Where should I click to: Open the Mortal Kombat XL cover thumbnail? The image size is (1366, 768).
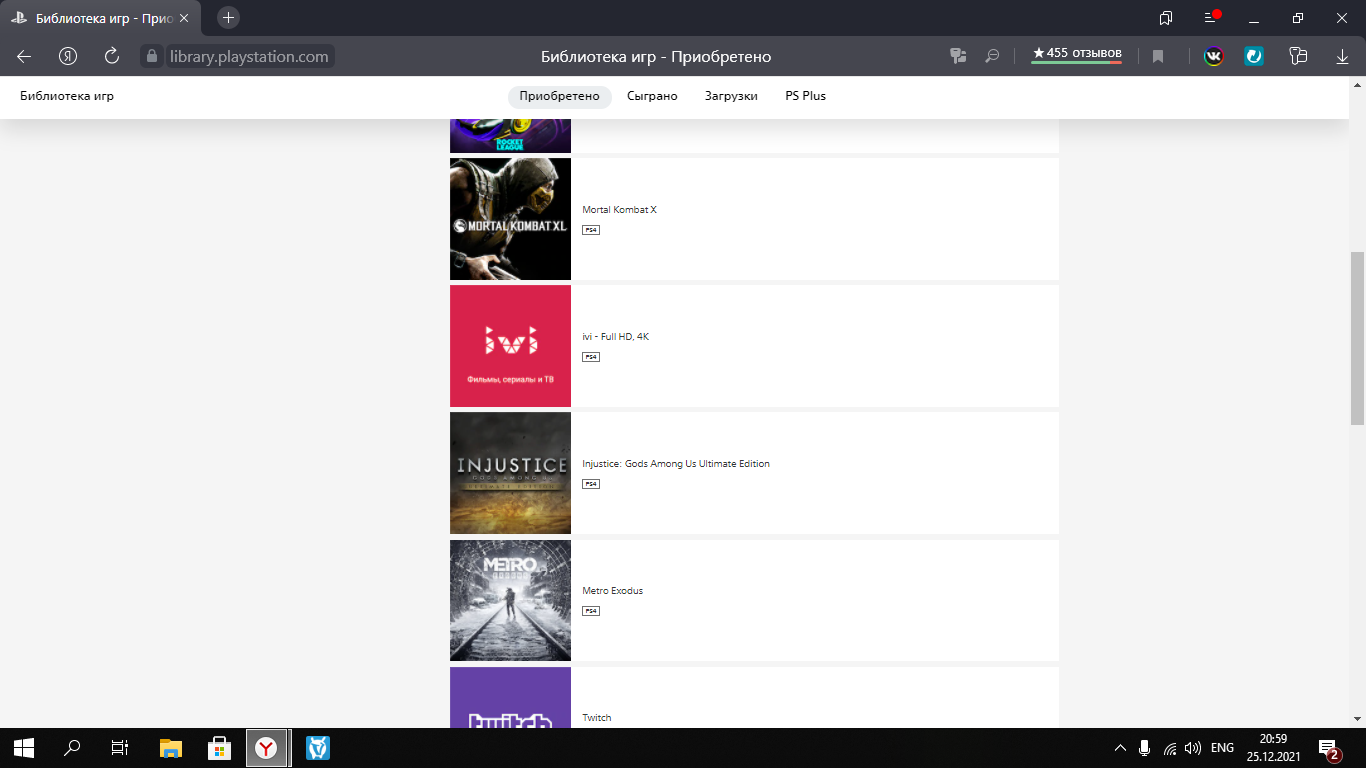pyautogui.click(x=510, y=219)
